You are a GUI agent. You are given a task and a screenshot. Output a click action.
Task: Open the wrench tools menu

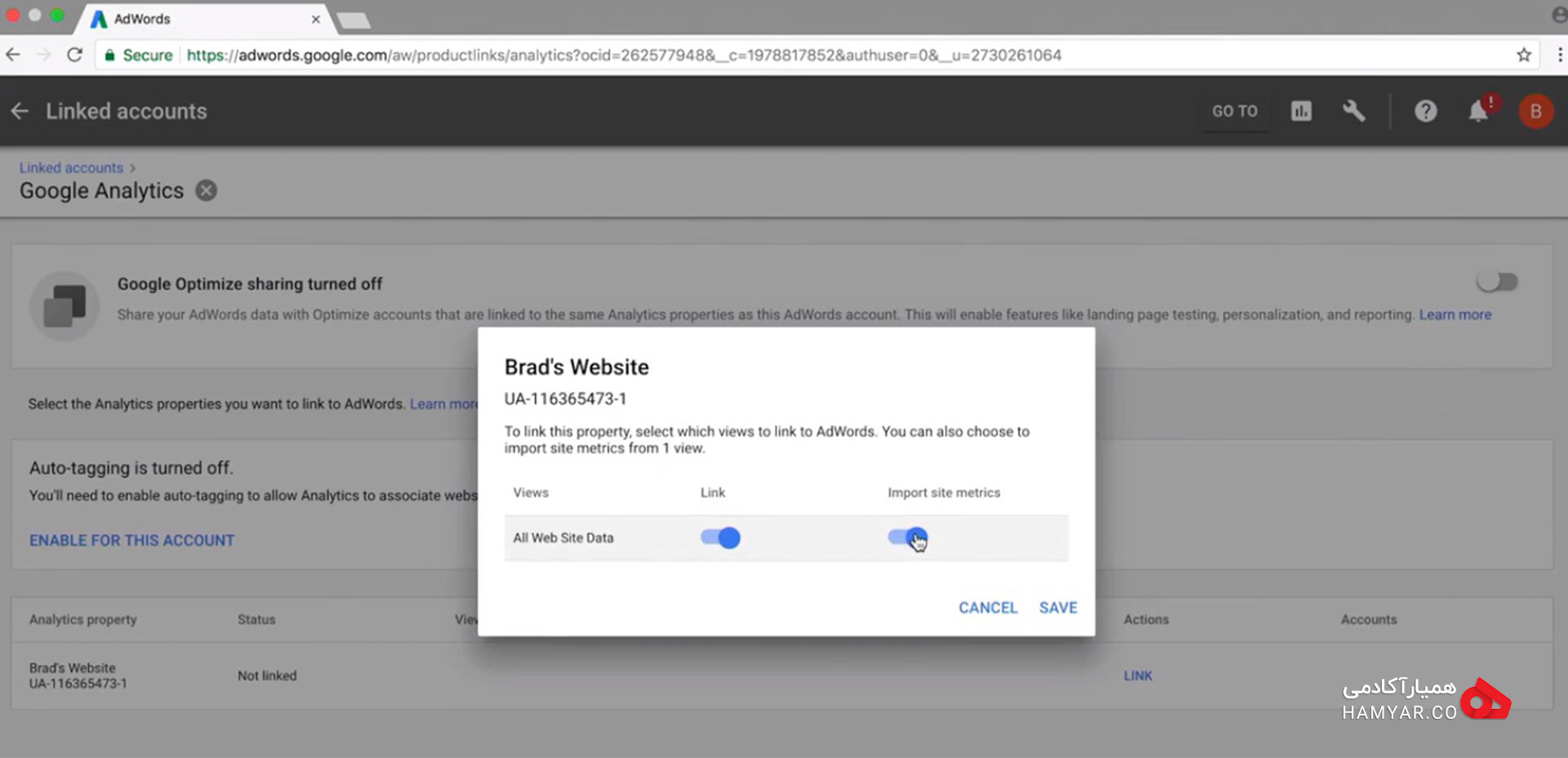pyautogui.click(x=1353, y=111)
